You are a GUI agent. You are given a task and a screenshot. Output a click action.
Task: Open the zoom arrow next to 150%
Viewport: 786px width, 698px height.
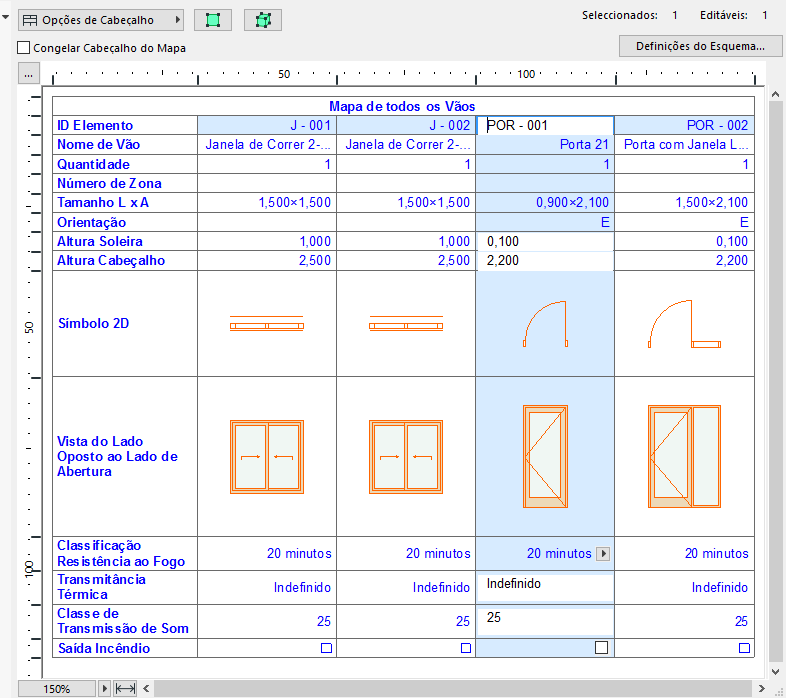point(104,688)
